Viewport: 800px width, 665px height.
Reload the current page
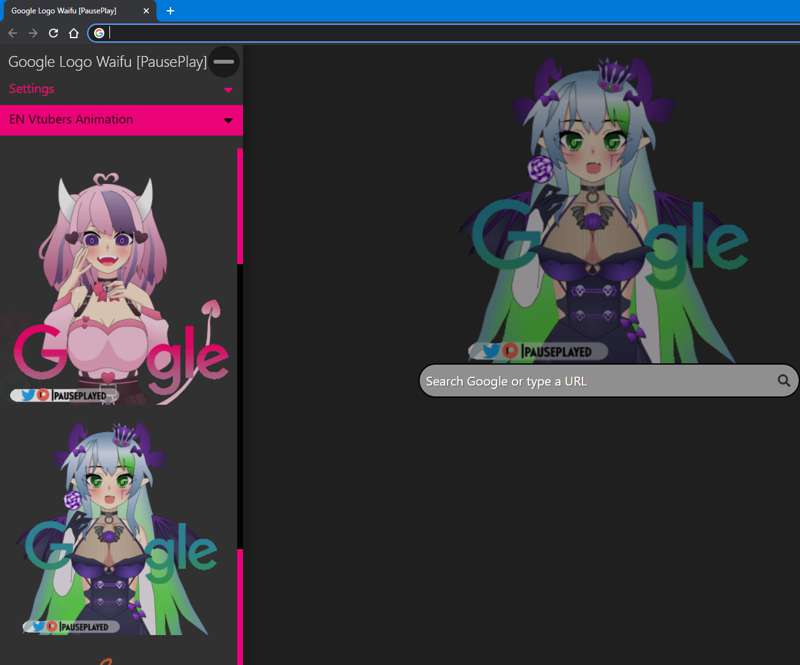(53, 33)
